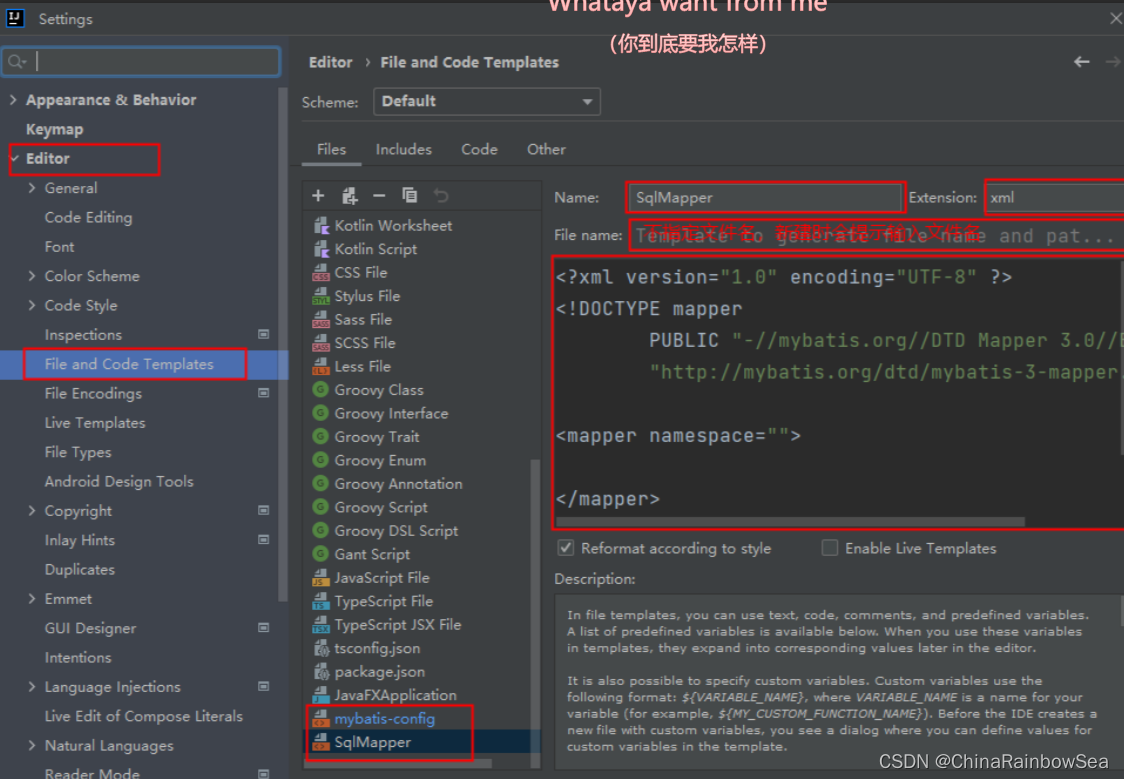The image size is (1124, 779).
Task: Click the Inspections project-level settings icon
Action: (264, 335)
